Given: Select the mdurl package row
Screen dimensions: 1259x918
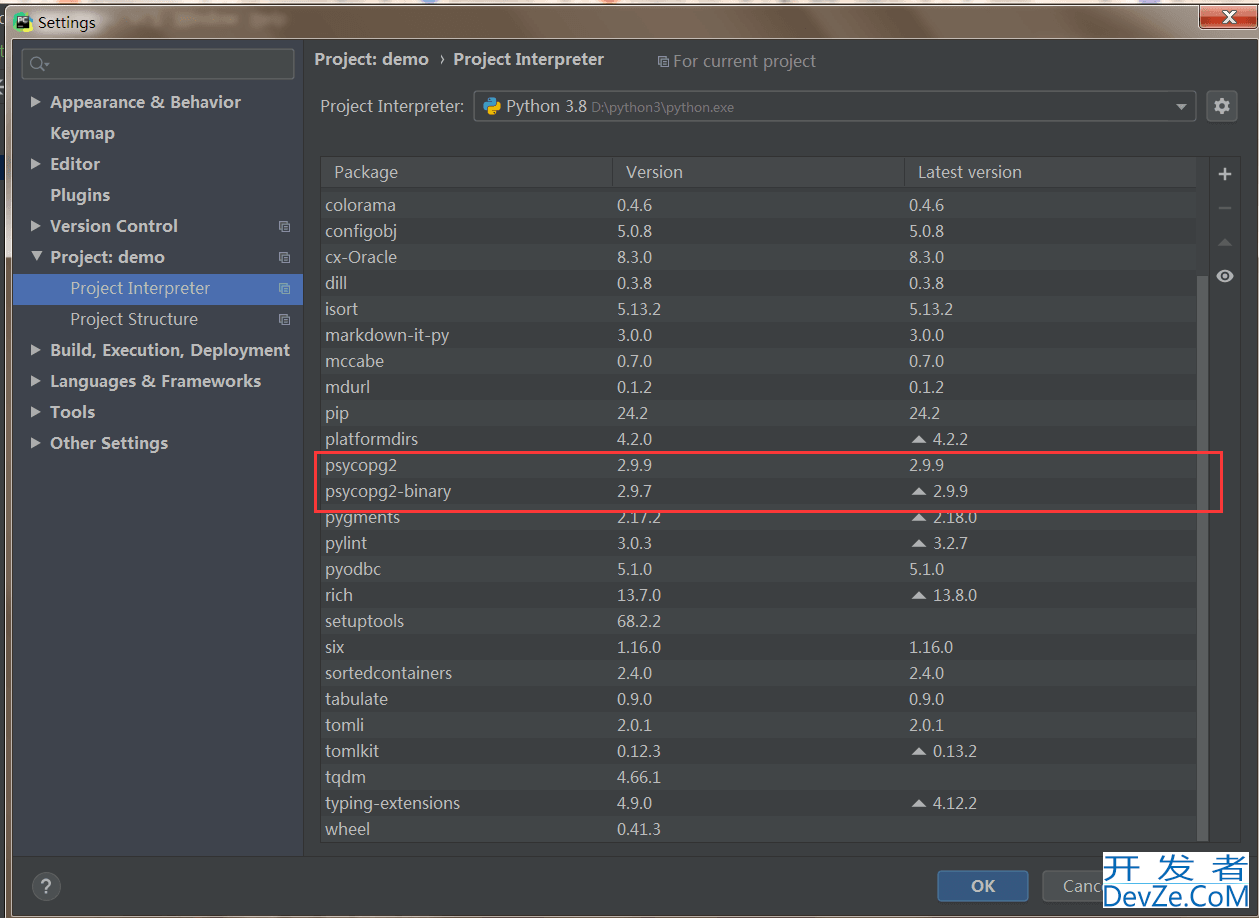Looking at the screenshot, I should click(x=758, y=387).
